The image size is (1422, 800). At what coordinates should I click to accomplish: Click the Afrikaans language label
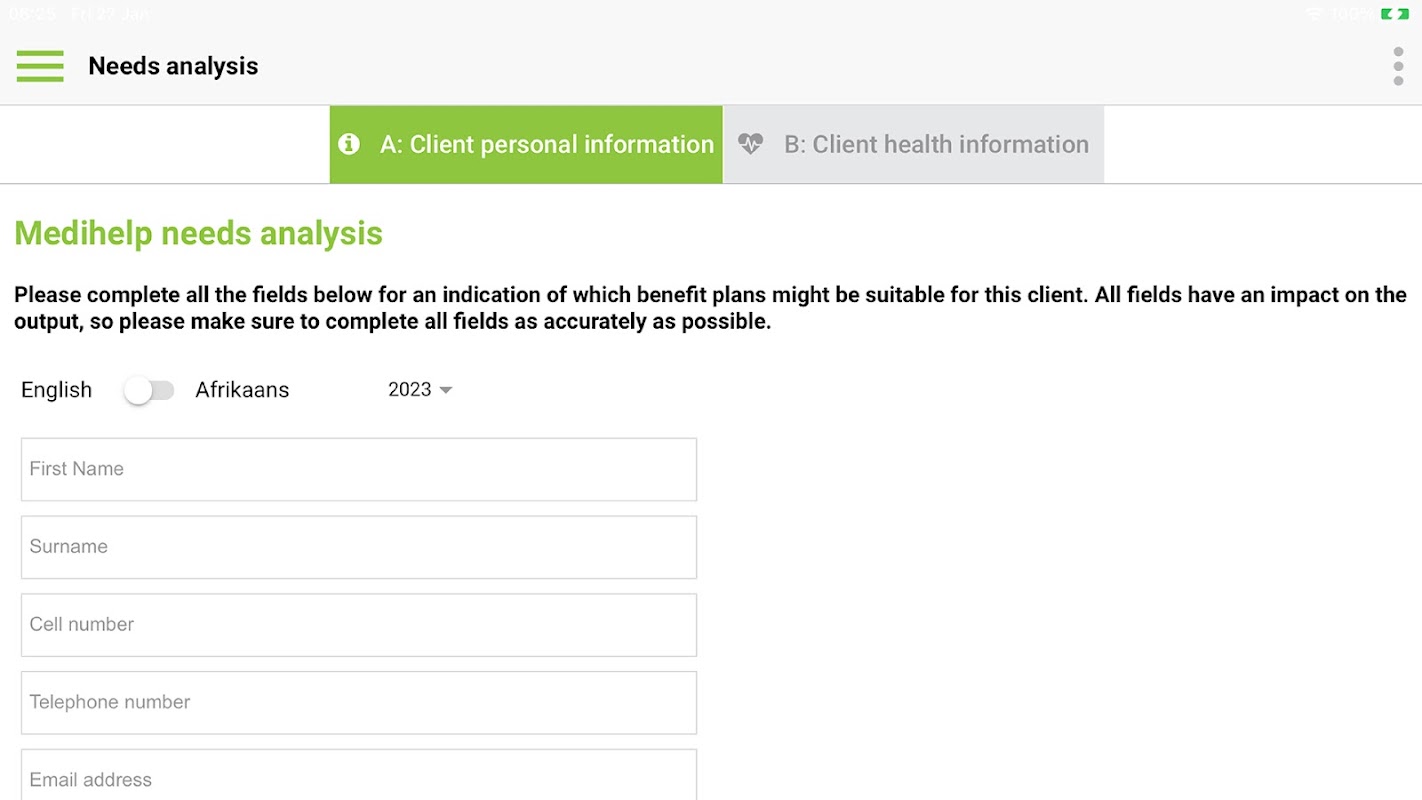(242, 390)
